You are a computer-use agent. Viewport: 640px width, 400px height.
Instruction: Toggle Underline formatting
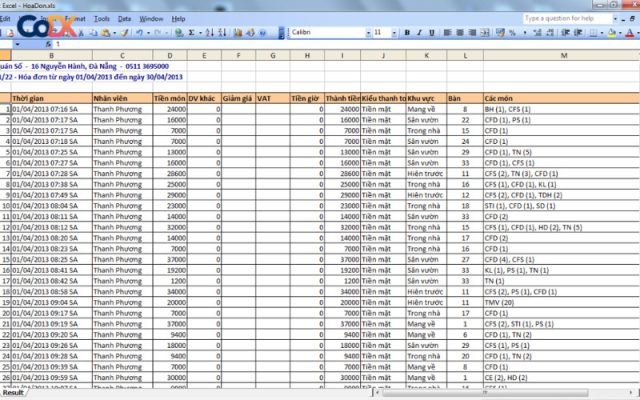tap(431, 33)
